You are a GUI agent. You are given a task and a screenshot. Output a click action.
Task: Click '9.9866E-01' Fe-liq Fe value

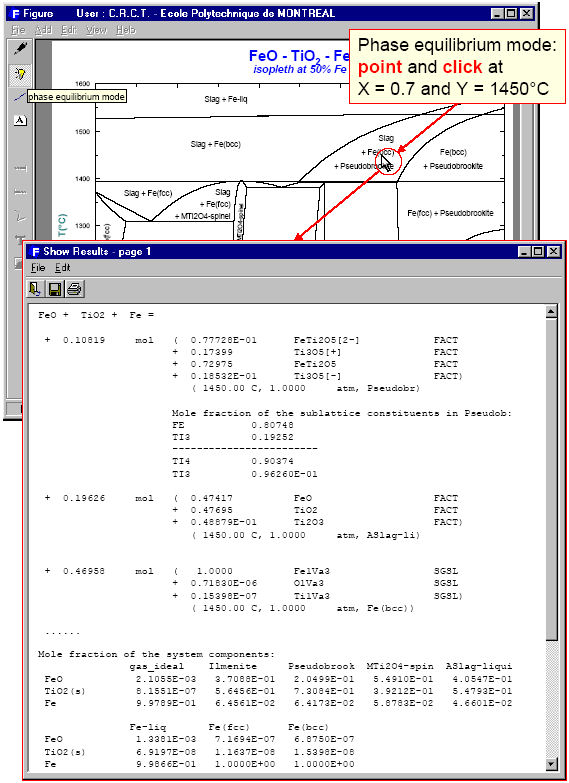[166, 764]
